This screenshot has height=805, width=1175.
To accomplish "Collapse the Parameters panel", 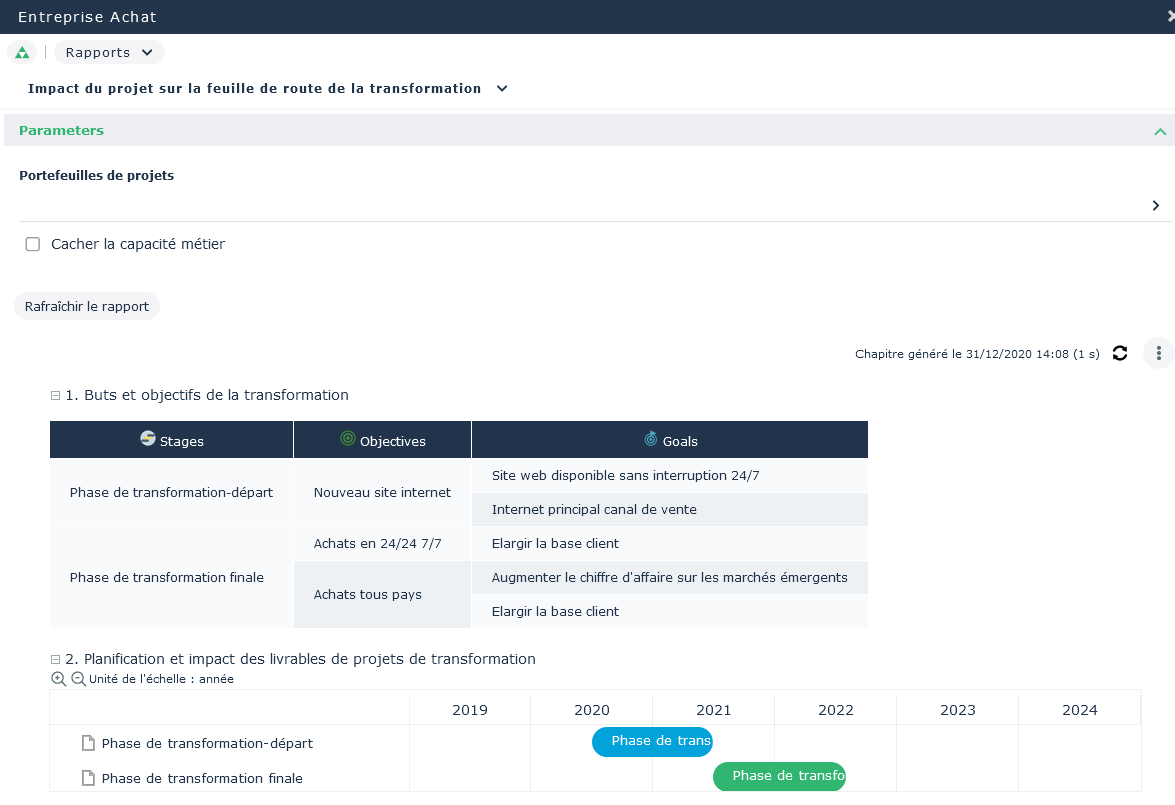I will click(x=1160, y=131).
